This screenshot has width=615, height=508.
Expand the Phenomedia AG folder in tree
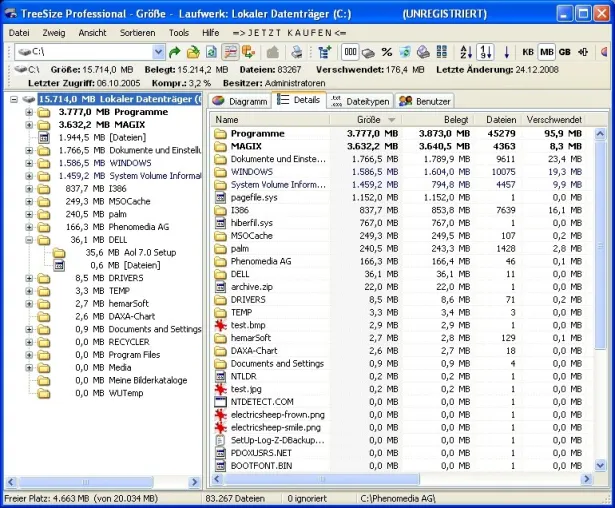click(x=29, y=227)
